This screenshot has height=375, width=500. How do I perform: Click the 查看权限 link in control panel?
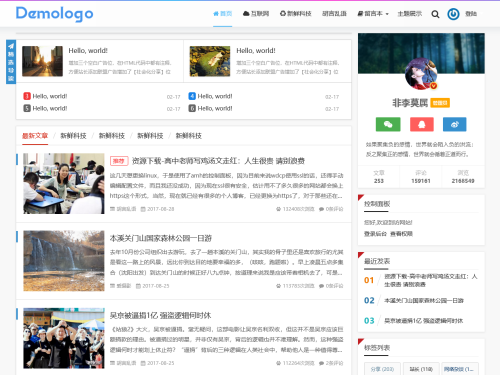(401, 234)
